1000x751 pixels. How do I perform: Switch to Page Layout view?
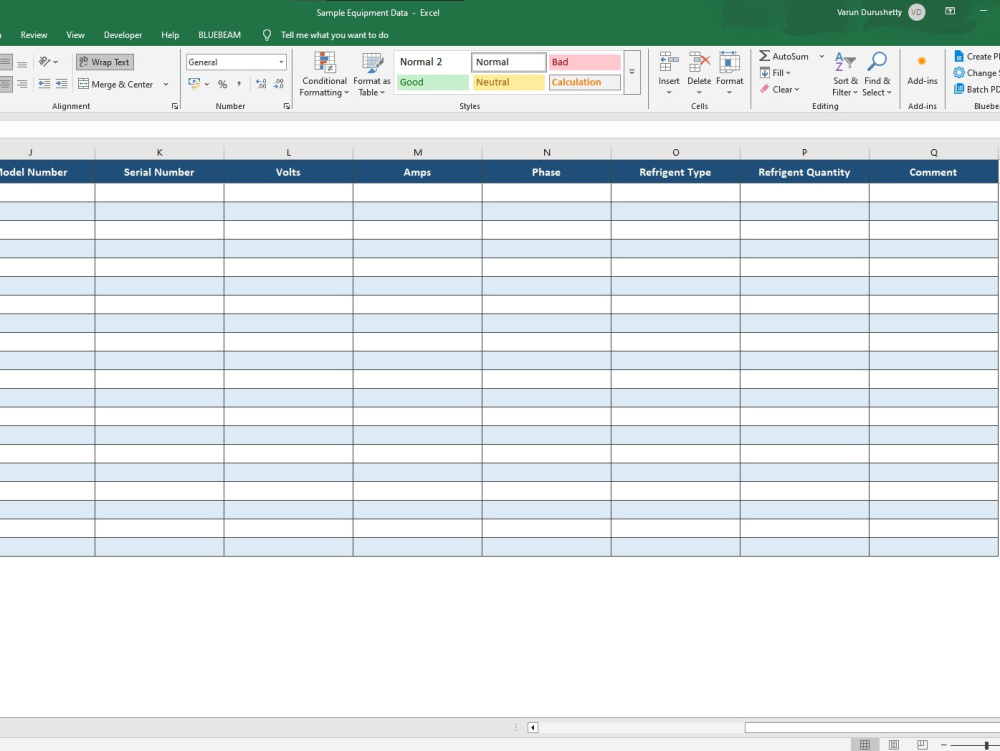[x=893, y=745]
